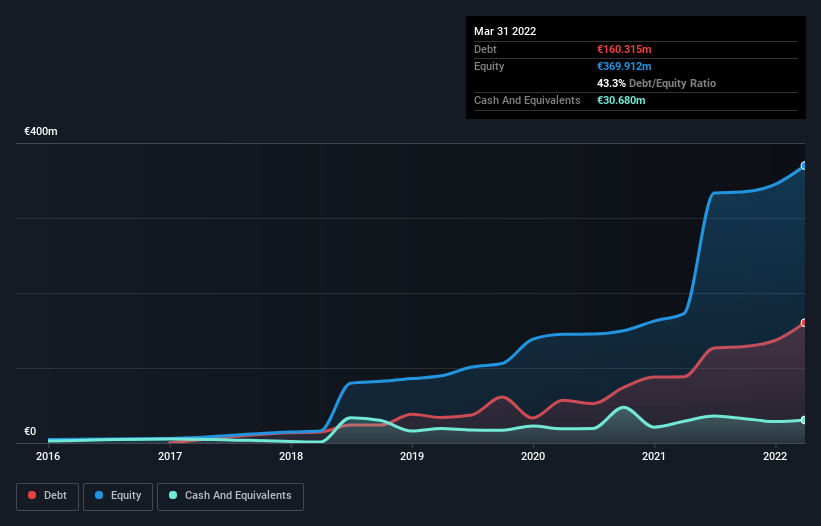This screenshot has height=526, width=821.
Task: Click the teal Cash endpoint marker
Action: click(x=804, y=420)
